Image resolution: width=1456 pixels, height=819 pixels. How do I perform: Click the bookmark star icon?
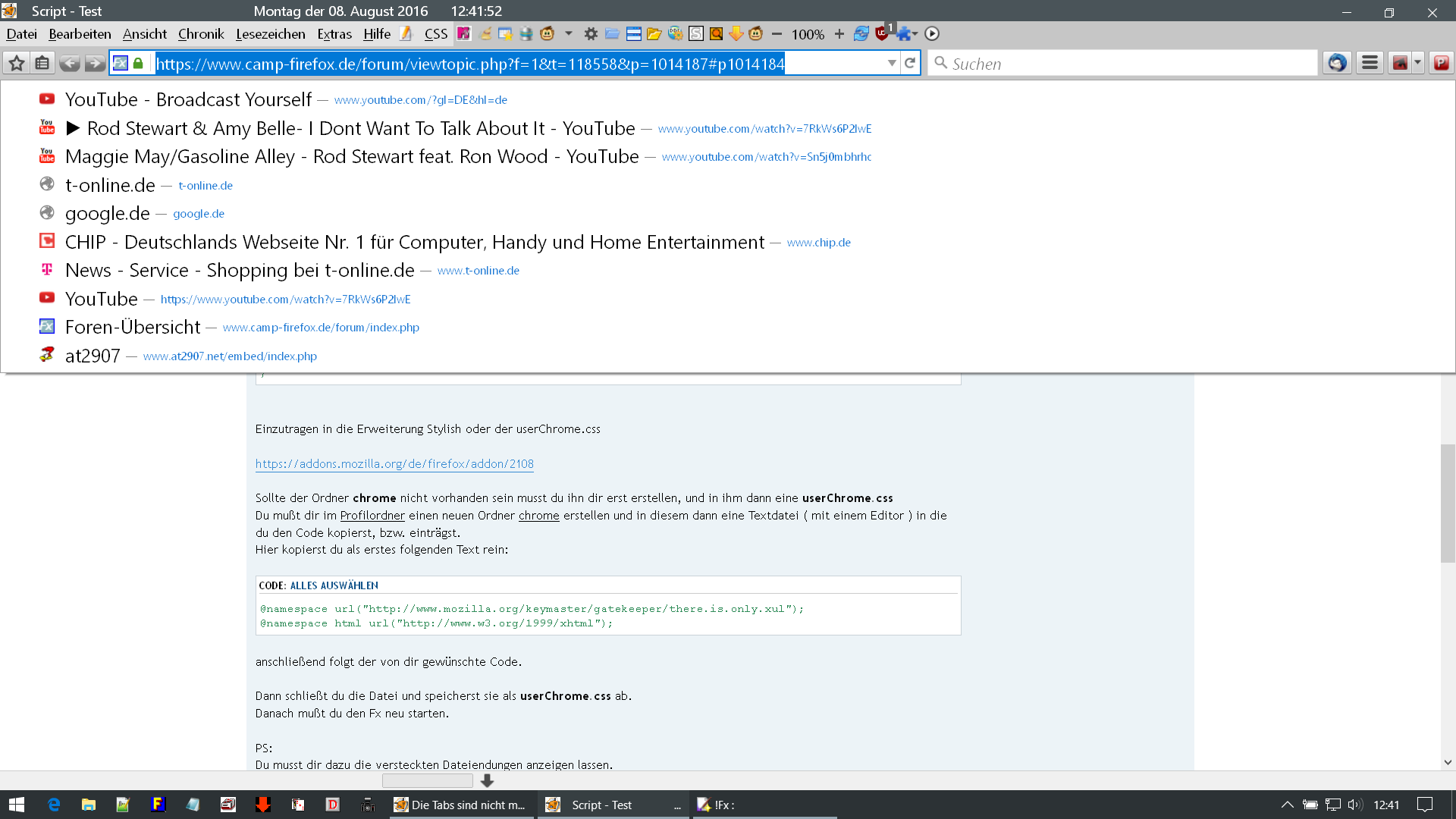coord(17,64)
